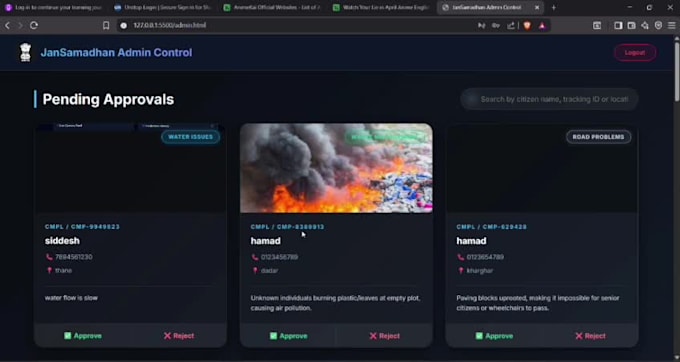This screenshot has width=680, height=362.
Task: Click the browser forward arrow
Action: point(20,26)
